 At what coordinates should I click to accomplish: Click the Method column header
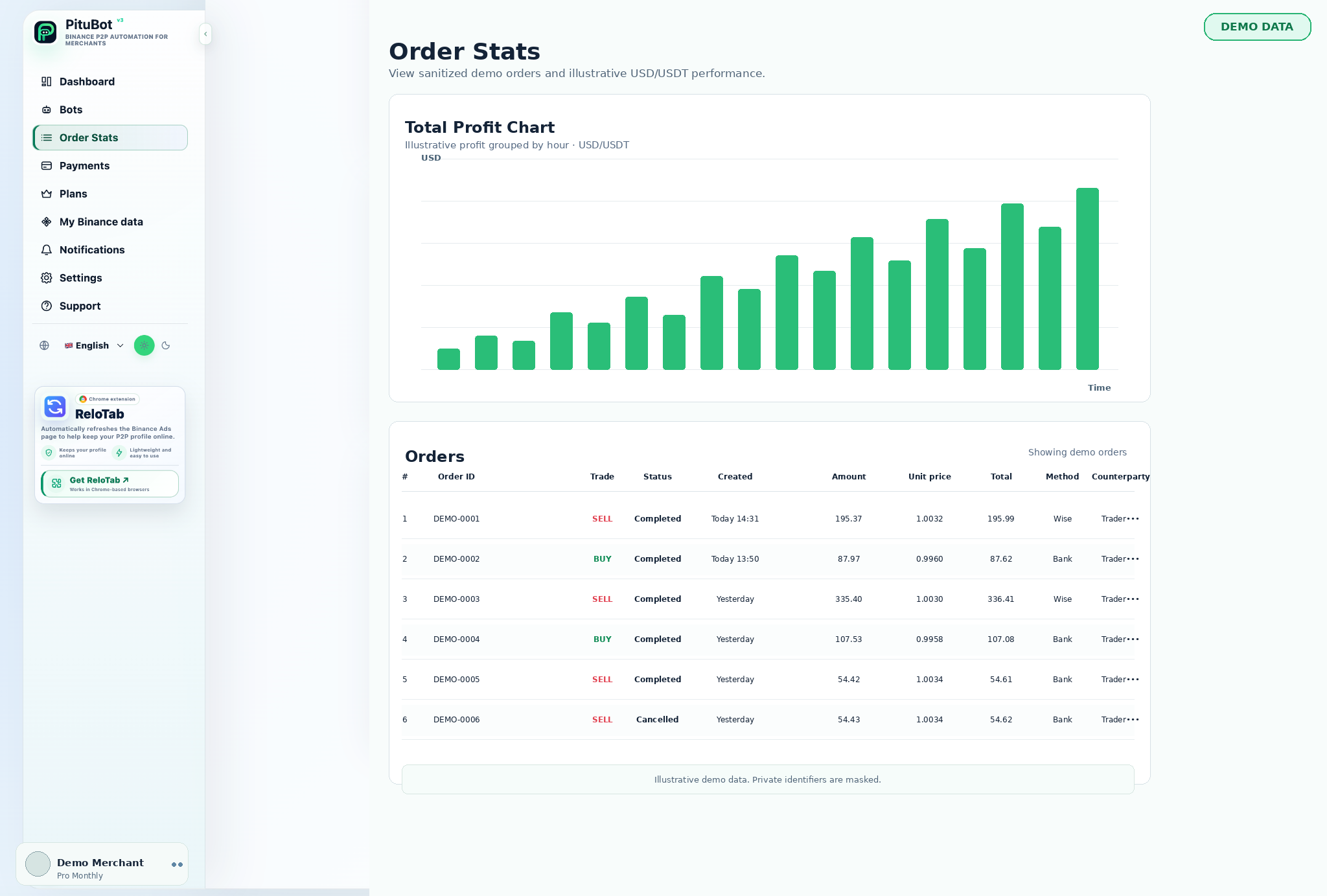(x=1063, y=476)
